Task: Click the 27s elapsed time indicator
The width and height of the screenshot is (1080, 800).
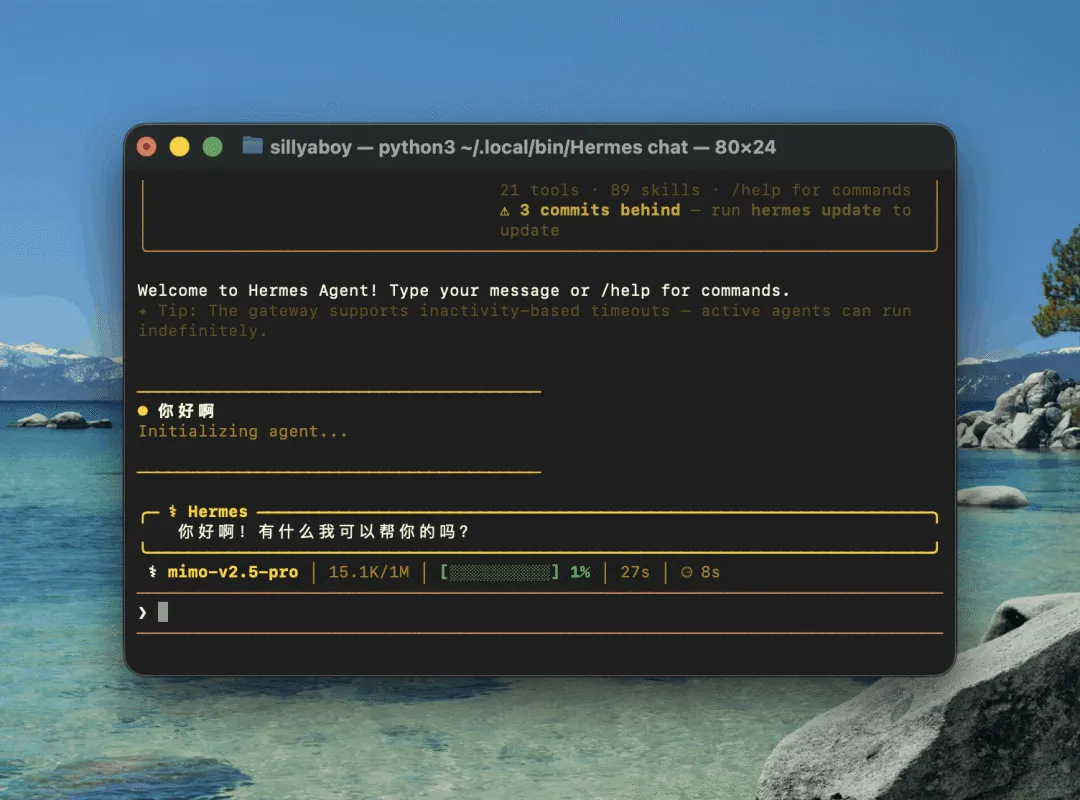Action: (x=635, y=572)
